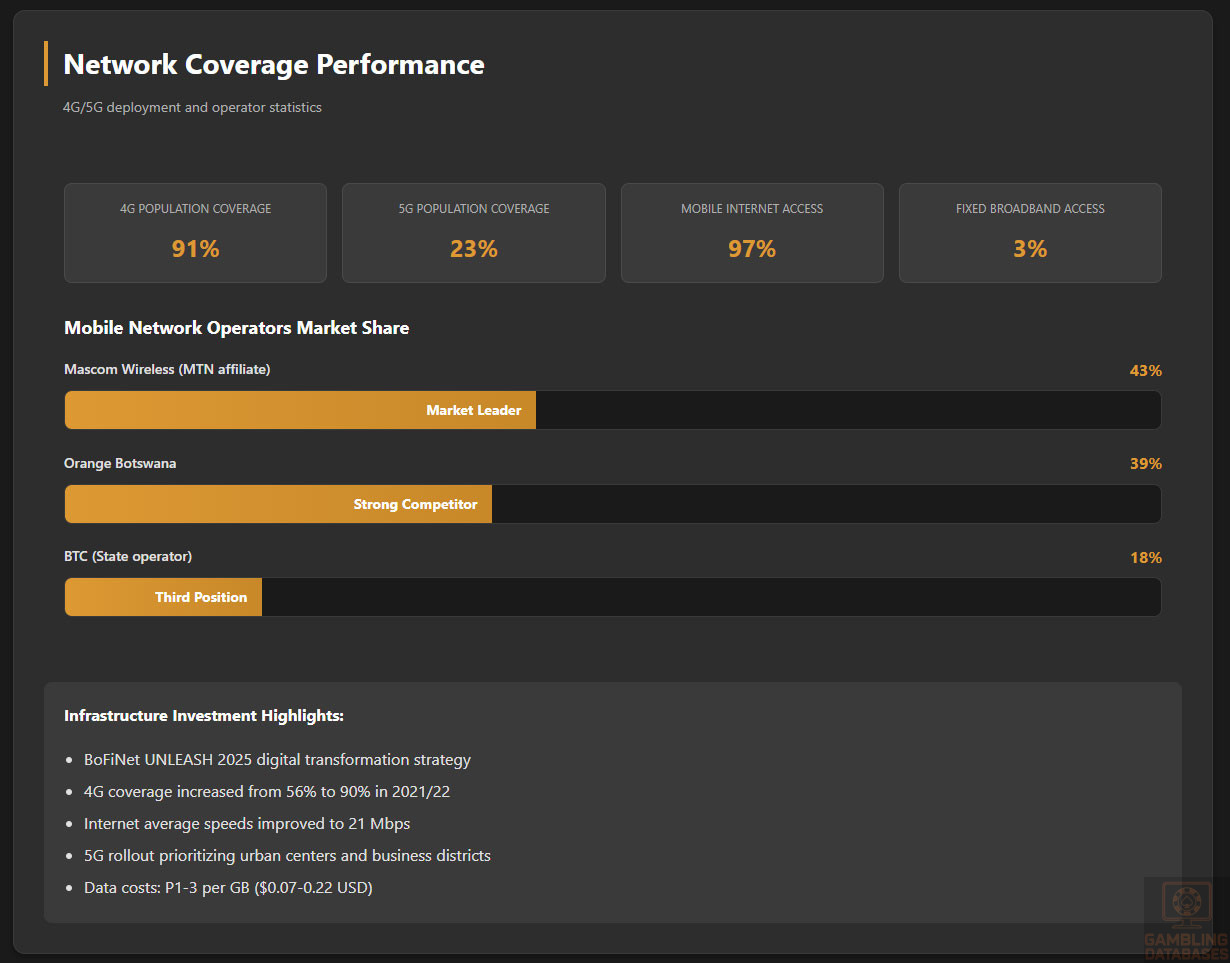Click the 5G rollout urban centers bullet
This screenshot has width=1230, height=963.
[287, 856]
